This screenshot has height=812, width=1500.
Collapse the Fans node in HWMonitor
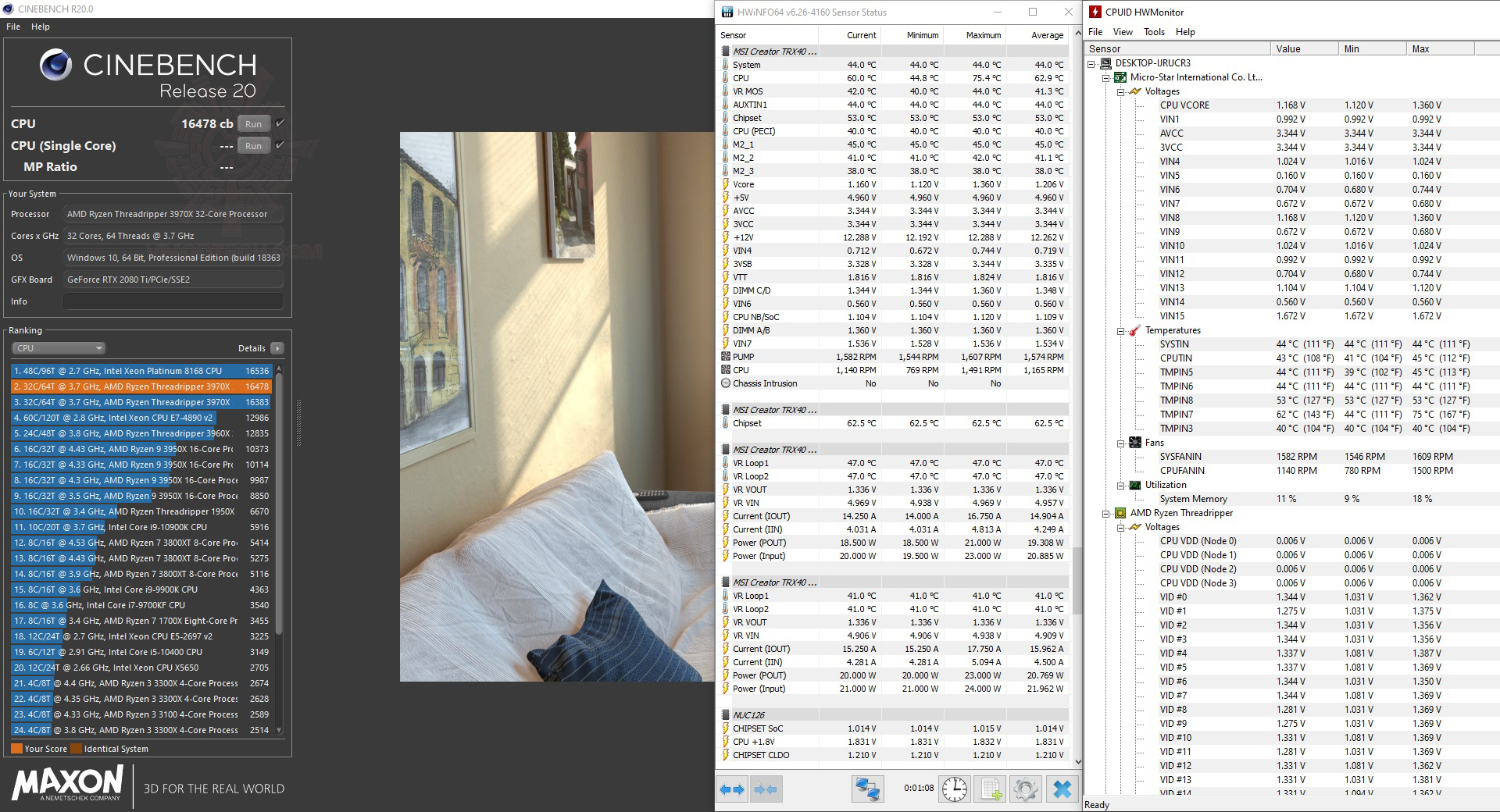(x=1121, y=443)
